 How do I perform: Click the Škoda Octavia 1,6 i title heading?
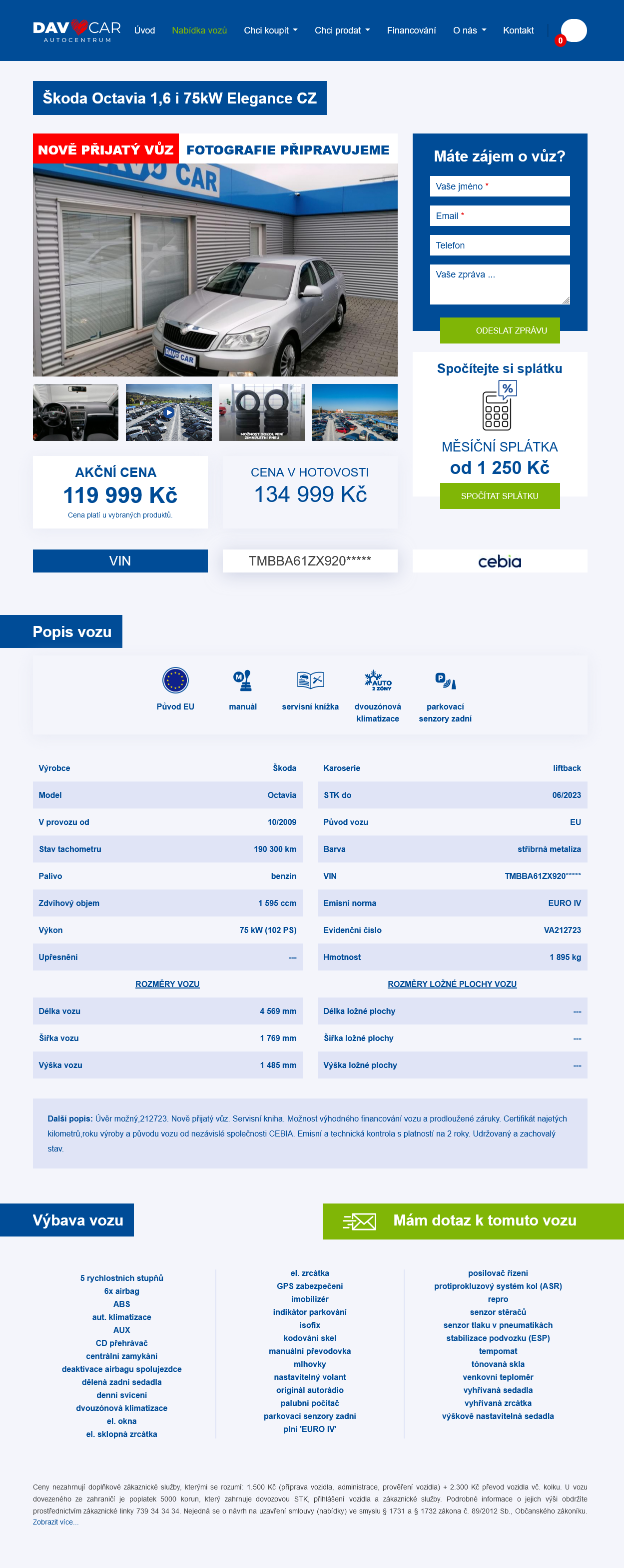coord(179,98)
